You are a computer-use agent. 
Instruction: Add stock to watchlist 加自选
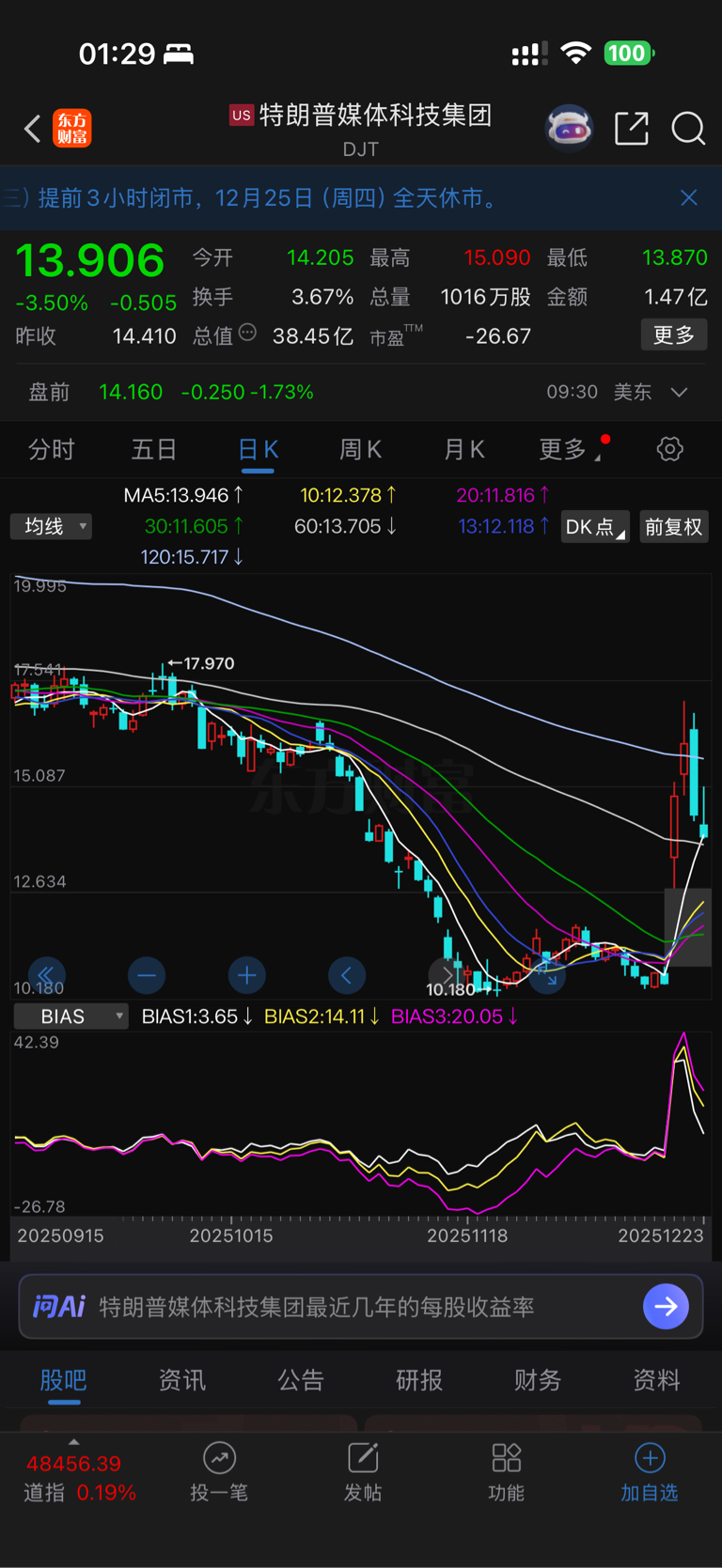[x=650, y=1472]
